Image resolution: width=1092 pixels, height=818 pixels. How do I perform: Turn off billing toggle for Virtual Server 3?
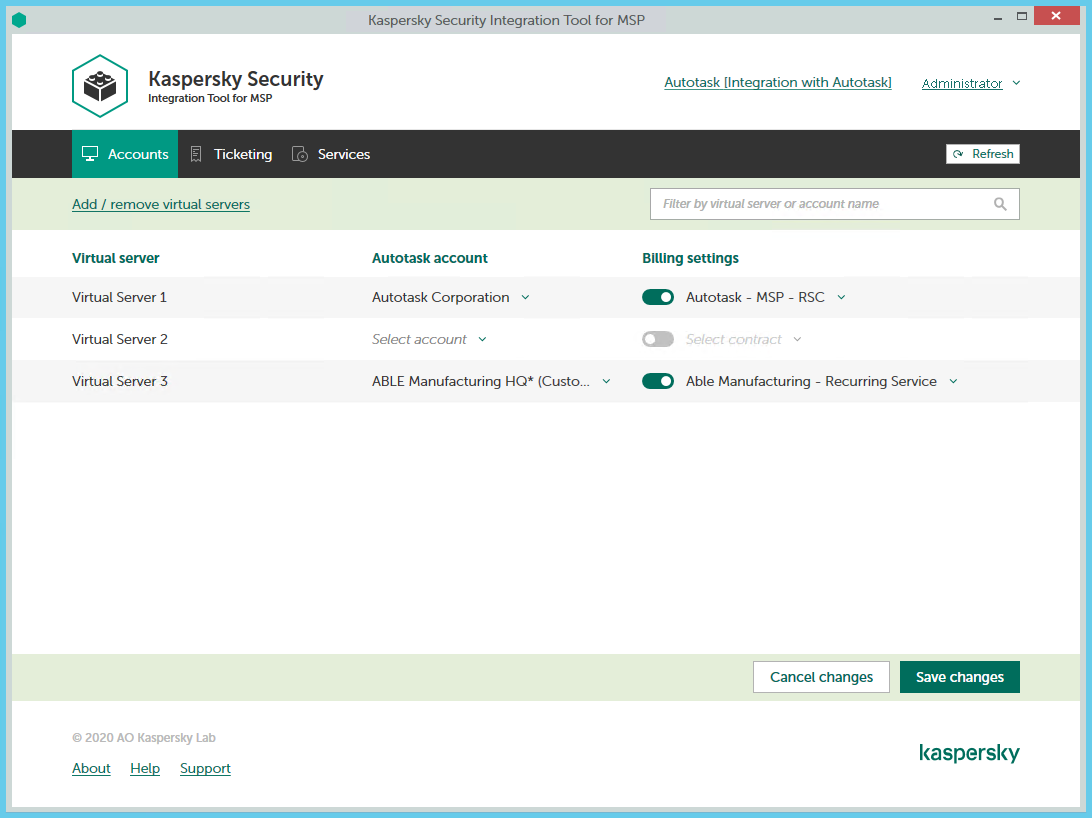658,381
